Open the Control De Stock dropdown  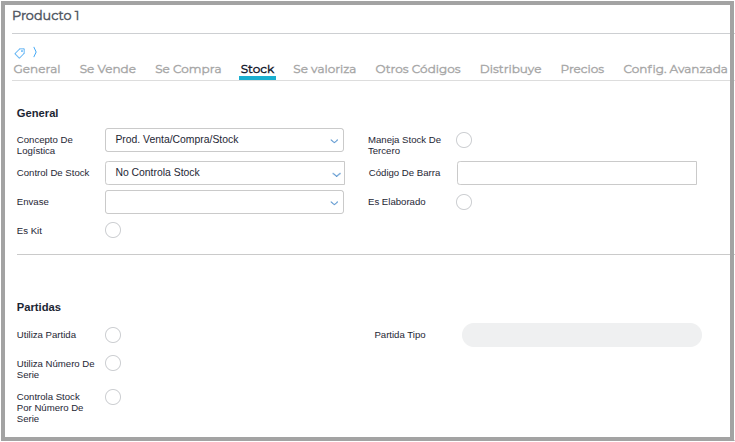[x=225, y=173]
